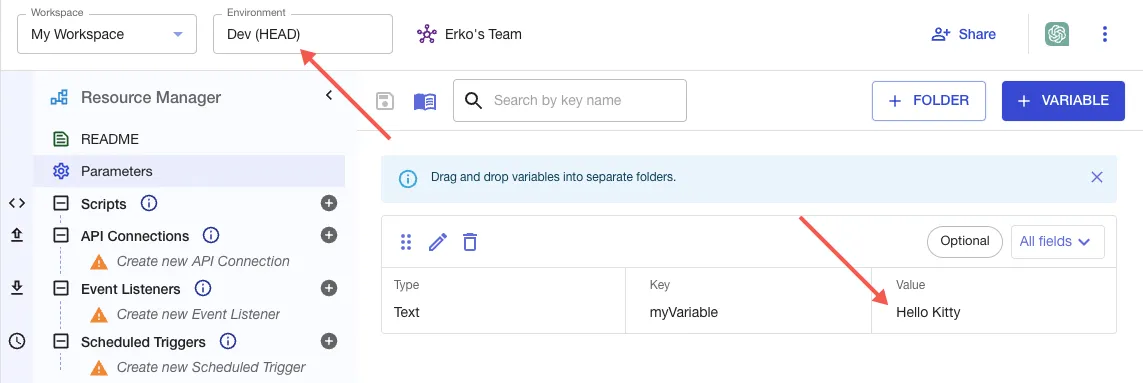The image size is (1143, 383).
Task: Select the Hello Kitty value cell
Action: [994, 301]
